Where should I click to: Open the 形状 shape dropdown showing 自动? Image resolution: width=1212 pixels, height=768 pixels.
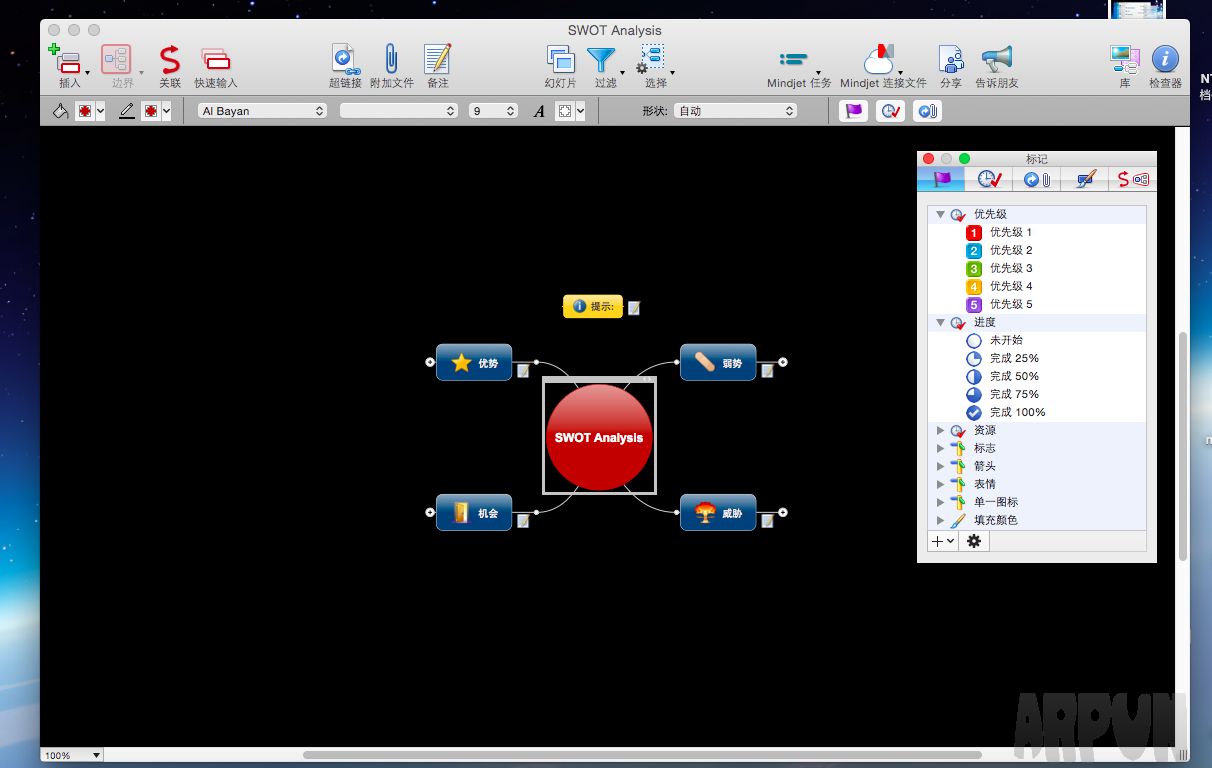[736, 111]
